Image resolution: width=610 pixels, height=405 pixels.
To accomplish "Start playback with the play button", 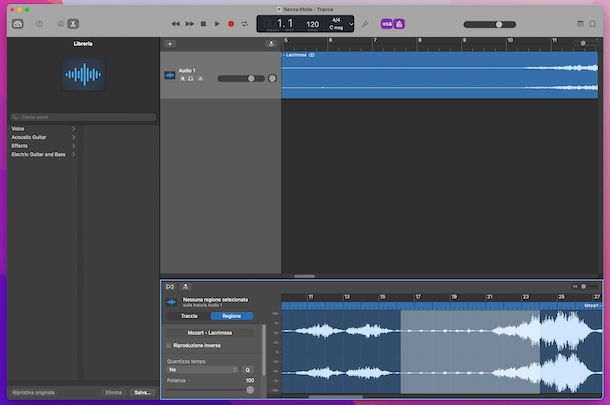I will pos(217,24).
